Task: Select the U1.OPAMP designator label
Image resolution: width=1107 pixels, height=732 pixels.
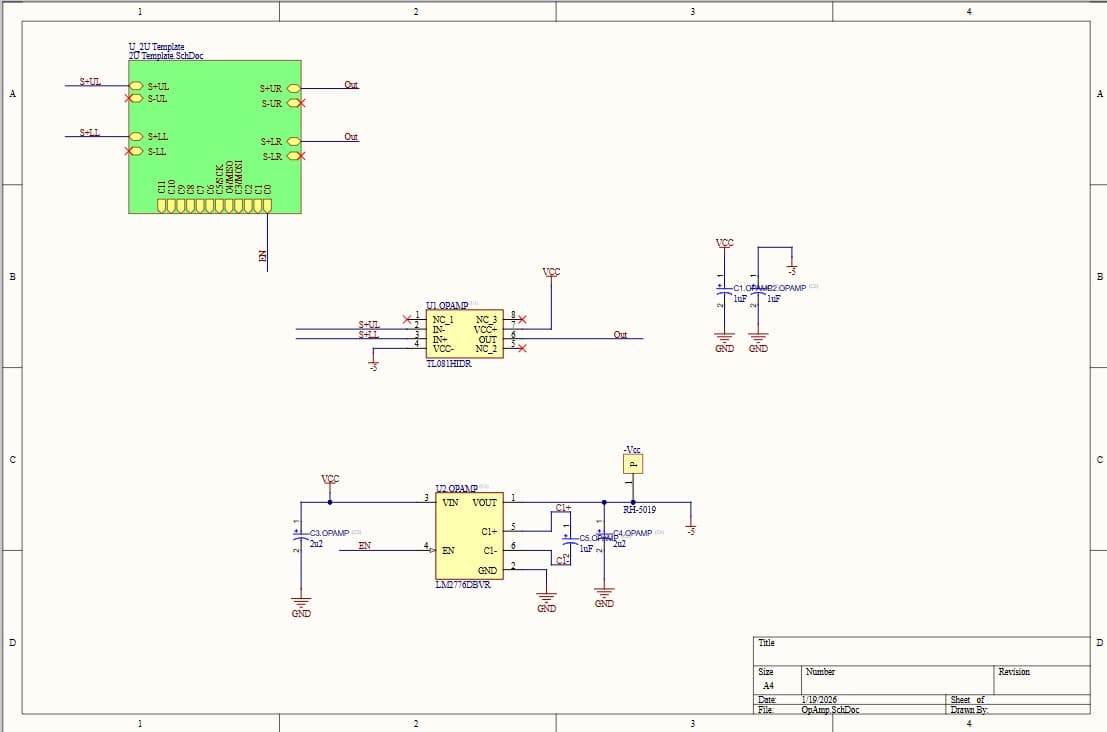Action: 447,305
